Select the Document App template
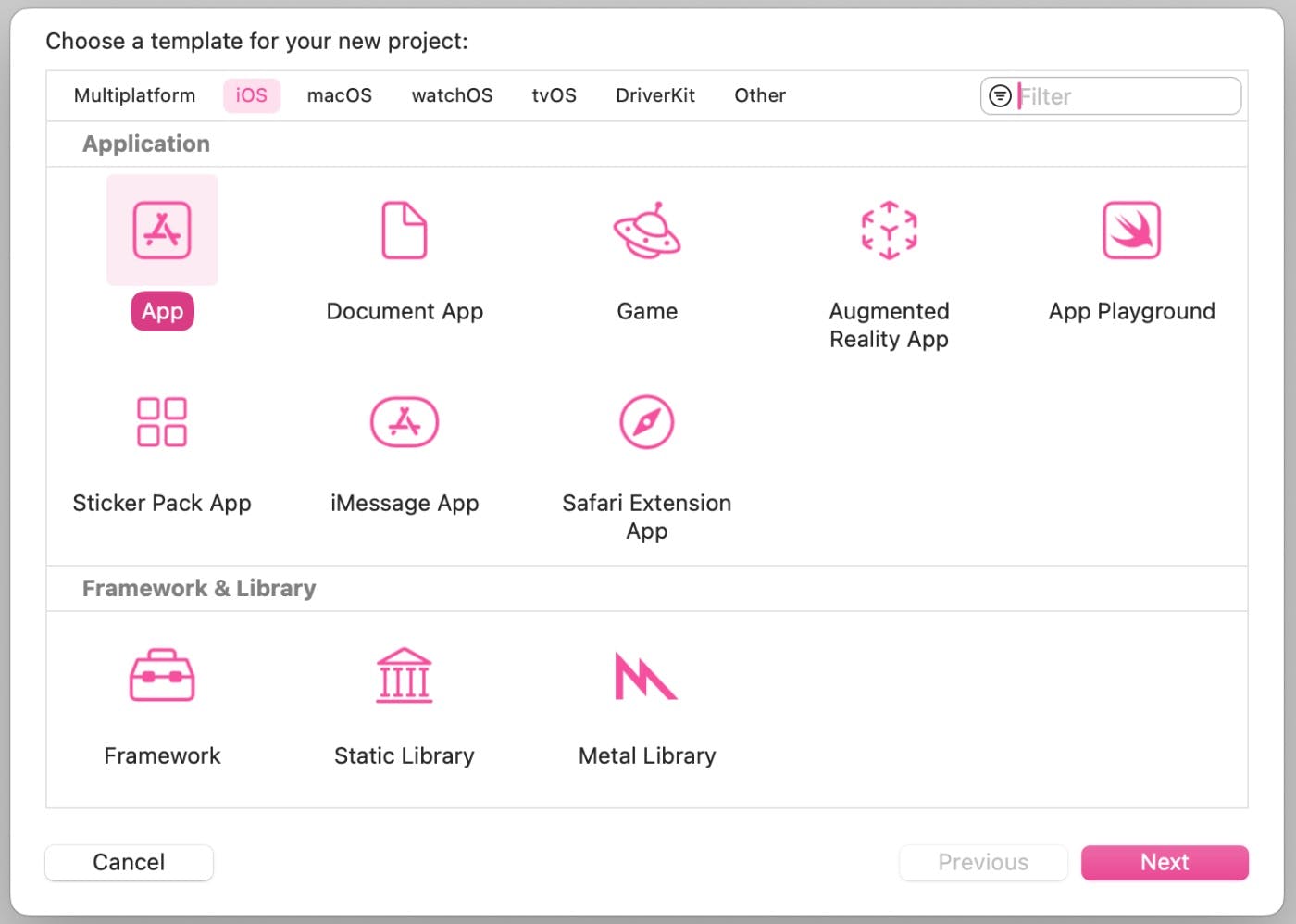The width and height of the screenshot is (1296, 924). tap(405, 250)
